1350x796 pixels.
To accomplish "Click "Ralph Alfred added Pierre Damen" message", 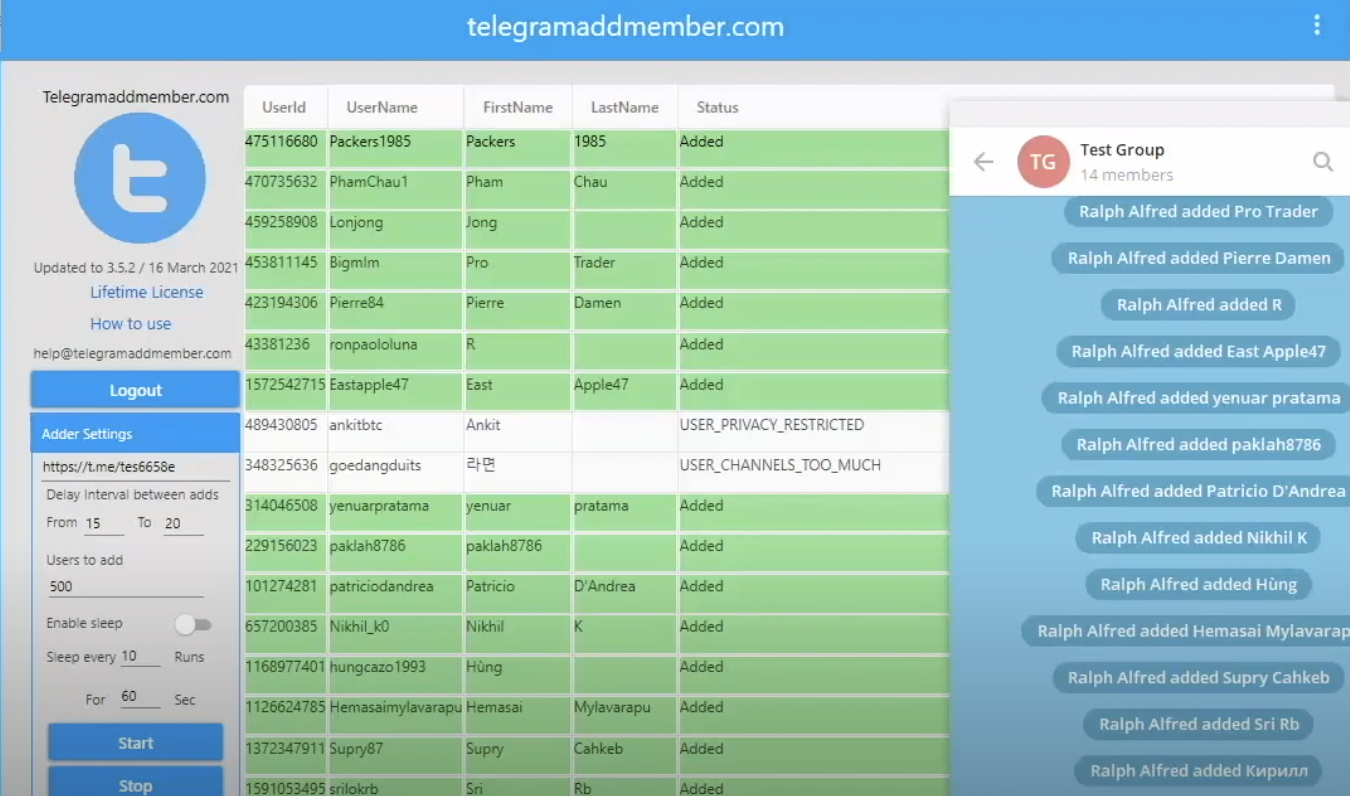I will (x=1198, y=258).
